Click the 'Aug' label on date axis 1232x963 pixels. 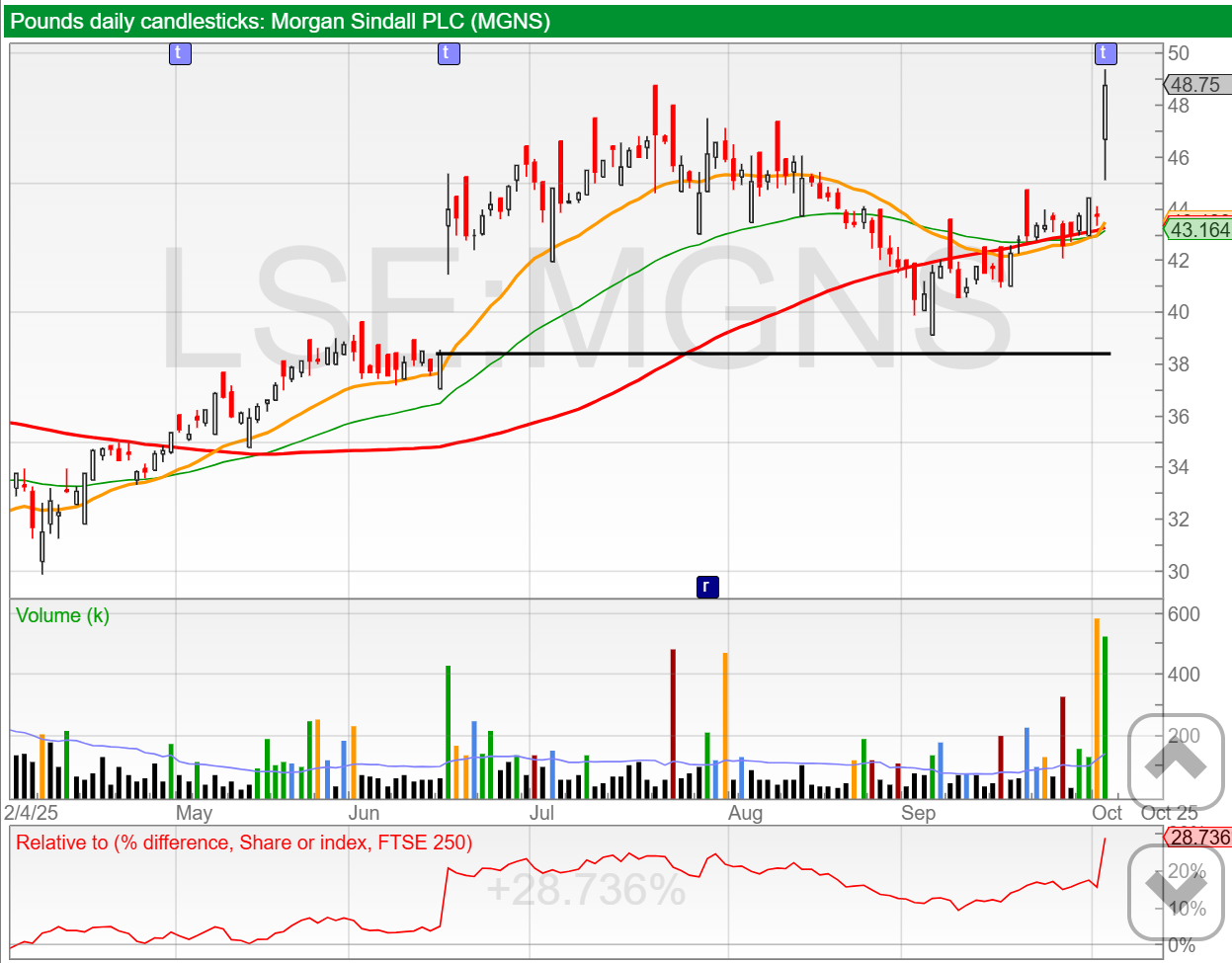tap(745, 813)
